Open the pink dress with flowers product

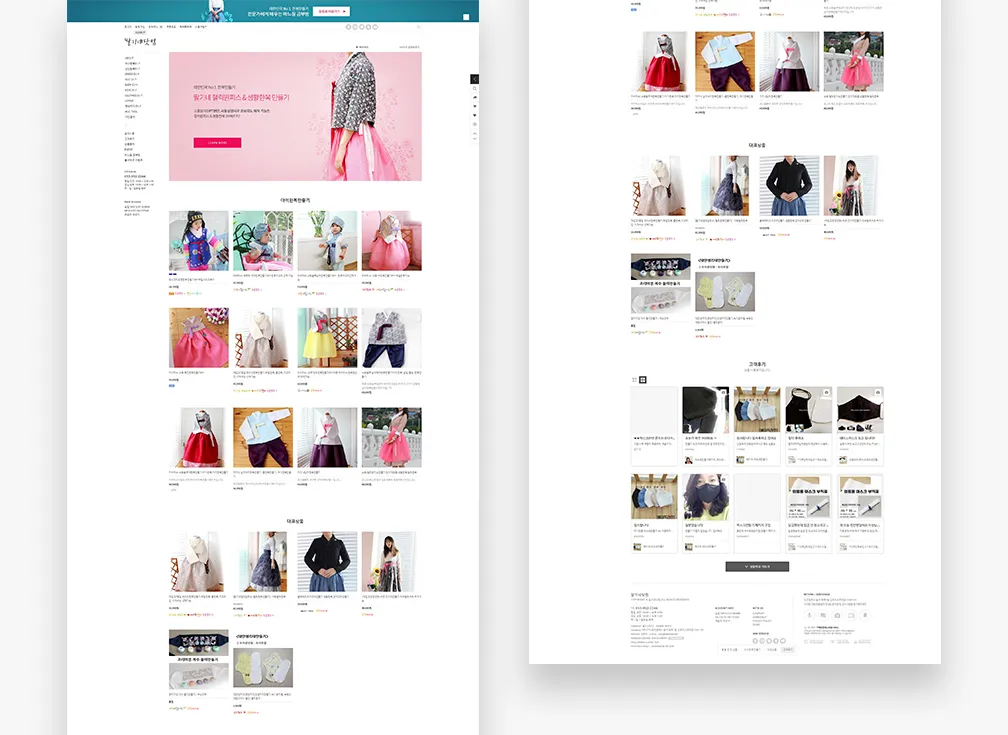point(199,338)
